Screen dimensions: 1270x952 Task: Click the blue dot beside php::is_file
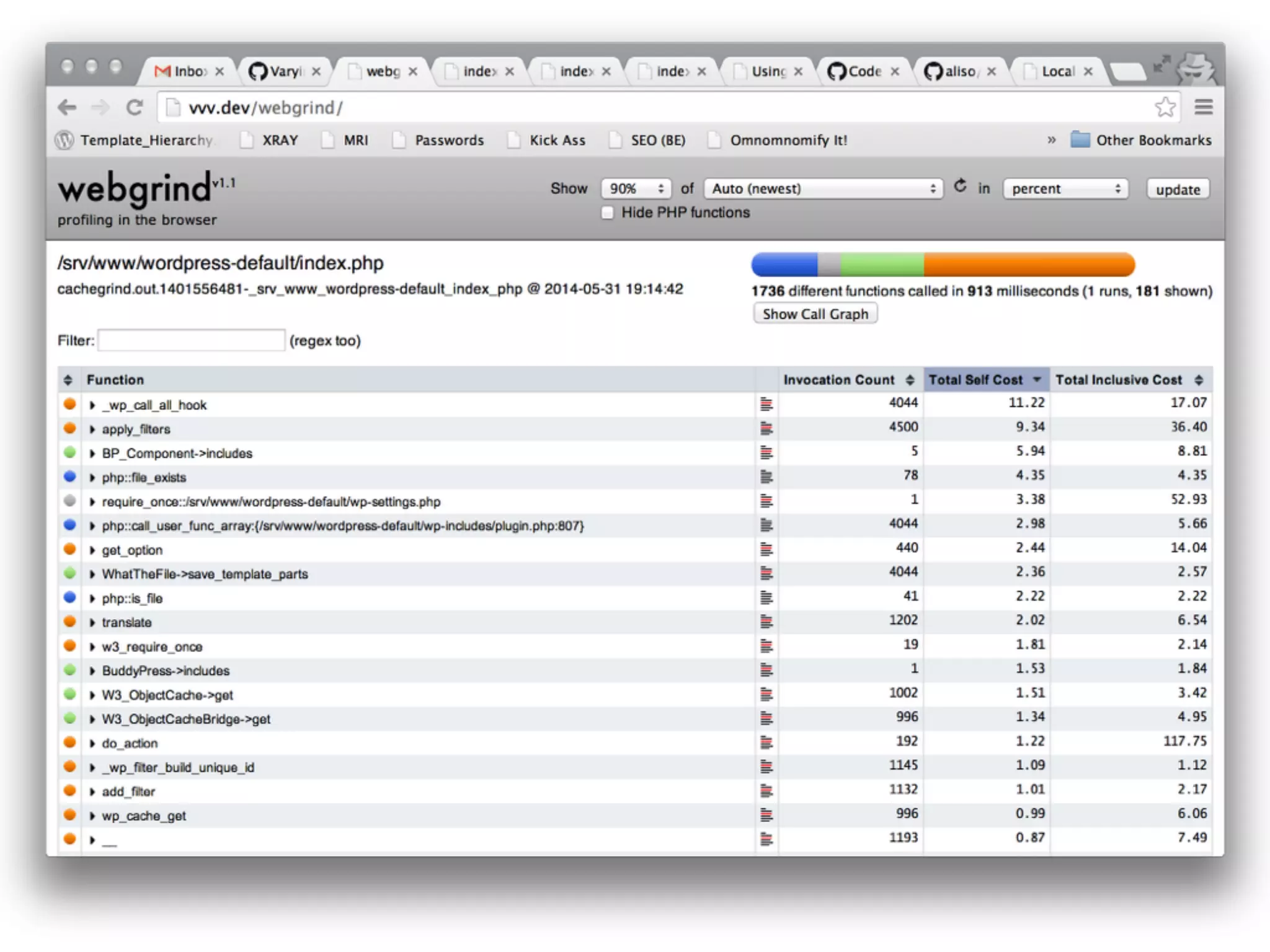[x=69, y=597]
